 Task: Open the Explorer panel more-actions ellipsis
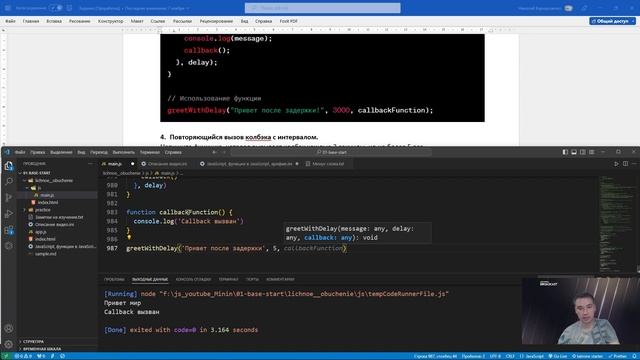(x=90, y=164)
